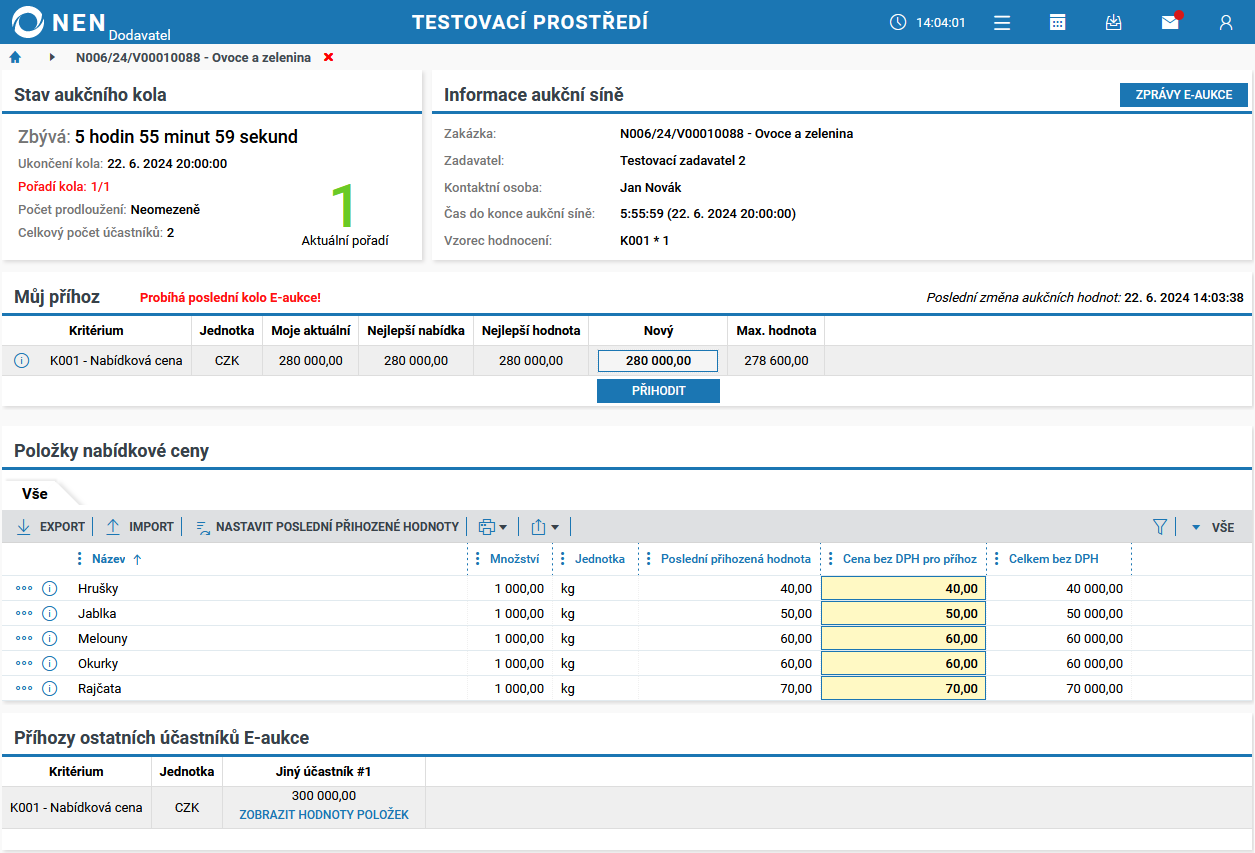Click the 14:04:01 clock time
This screenshot has width=1255, height=853.
[941, 22]
